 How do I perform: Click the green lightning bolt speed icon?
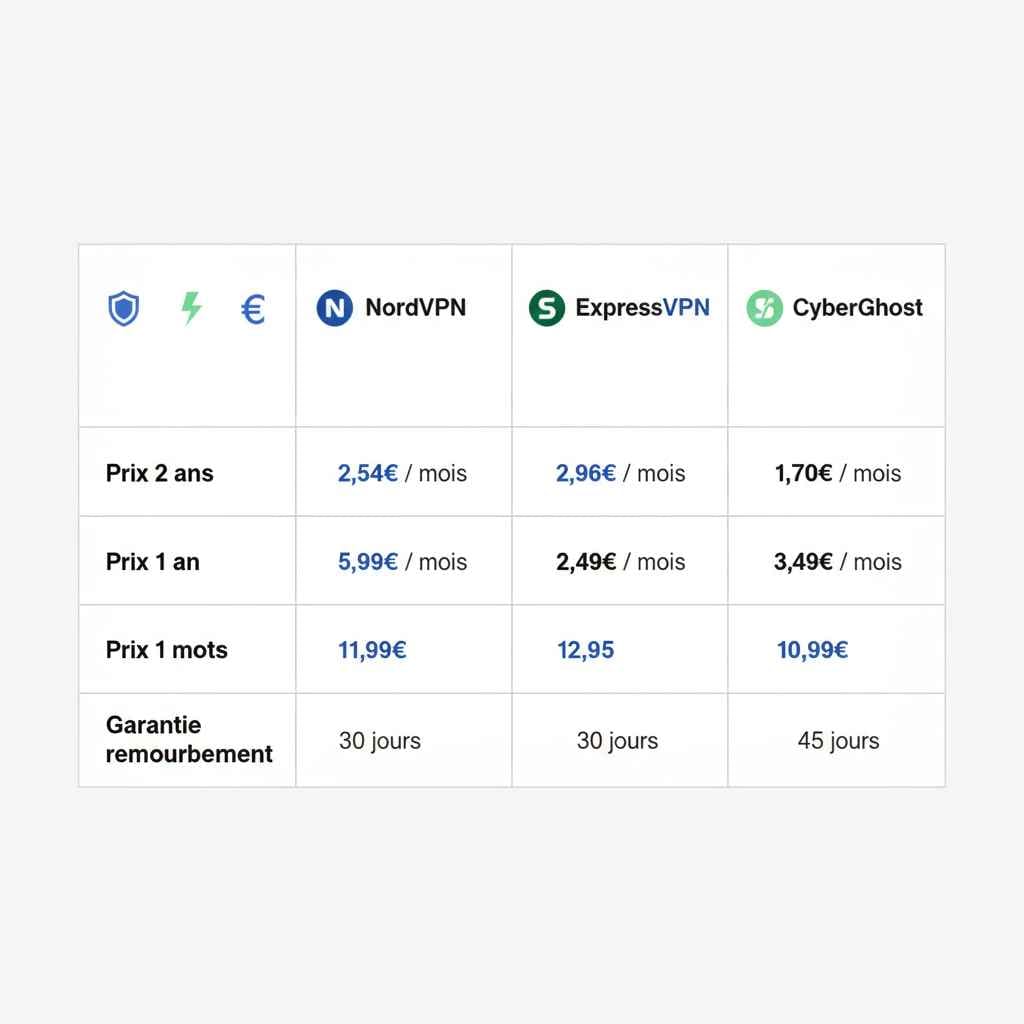(x=191, y=308)
